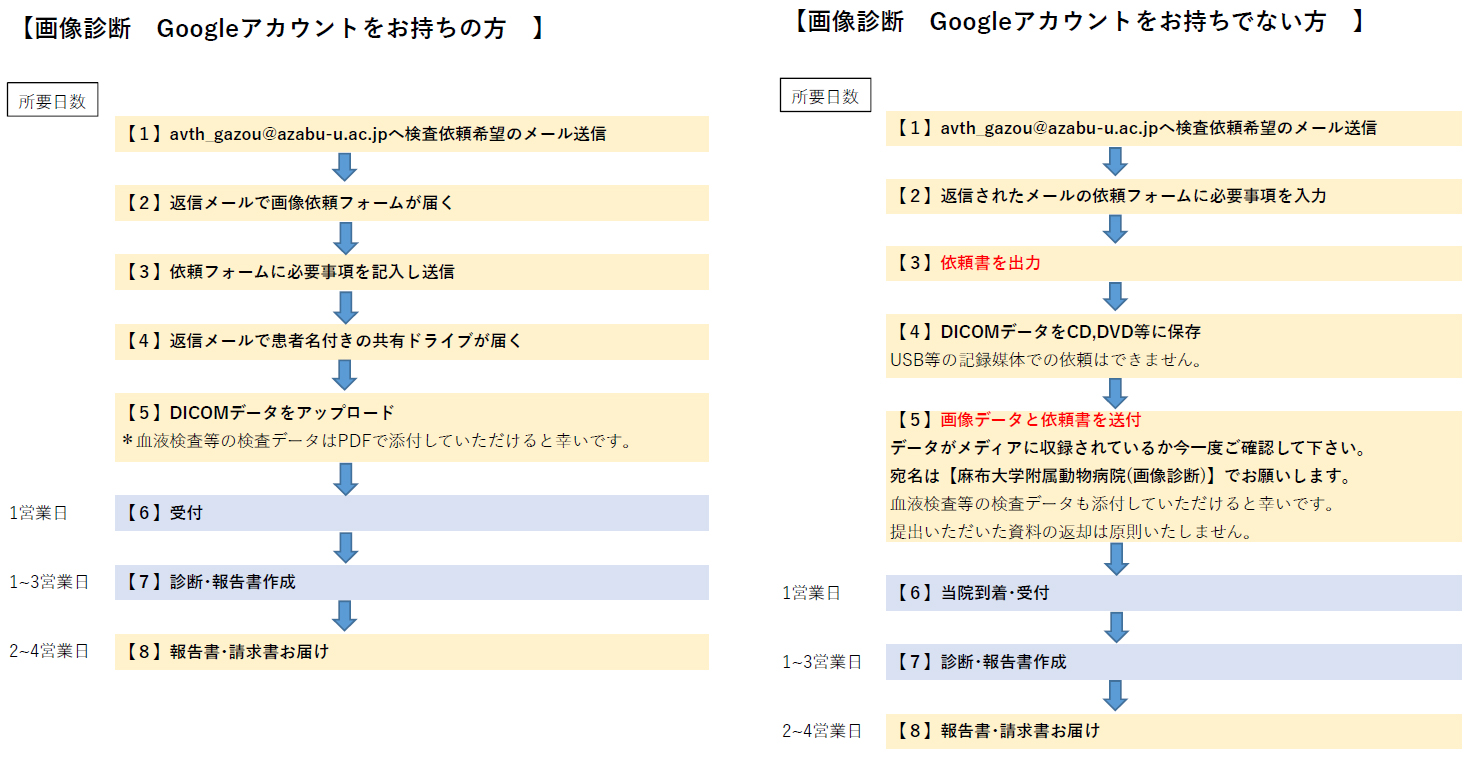
Task: Click left step 4 shared drive step
Action: coord(412,341)
